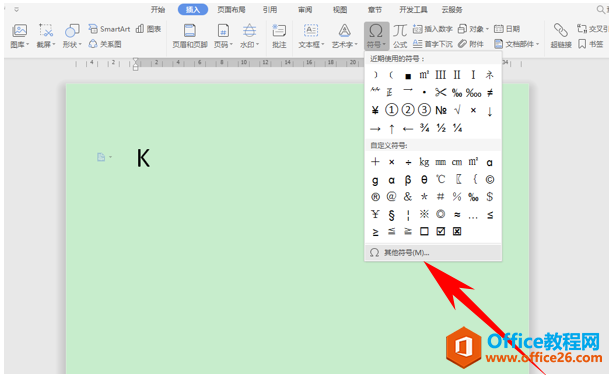
Task: Insert a SmartArt graphic
Action: [x=109, y=29]
